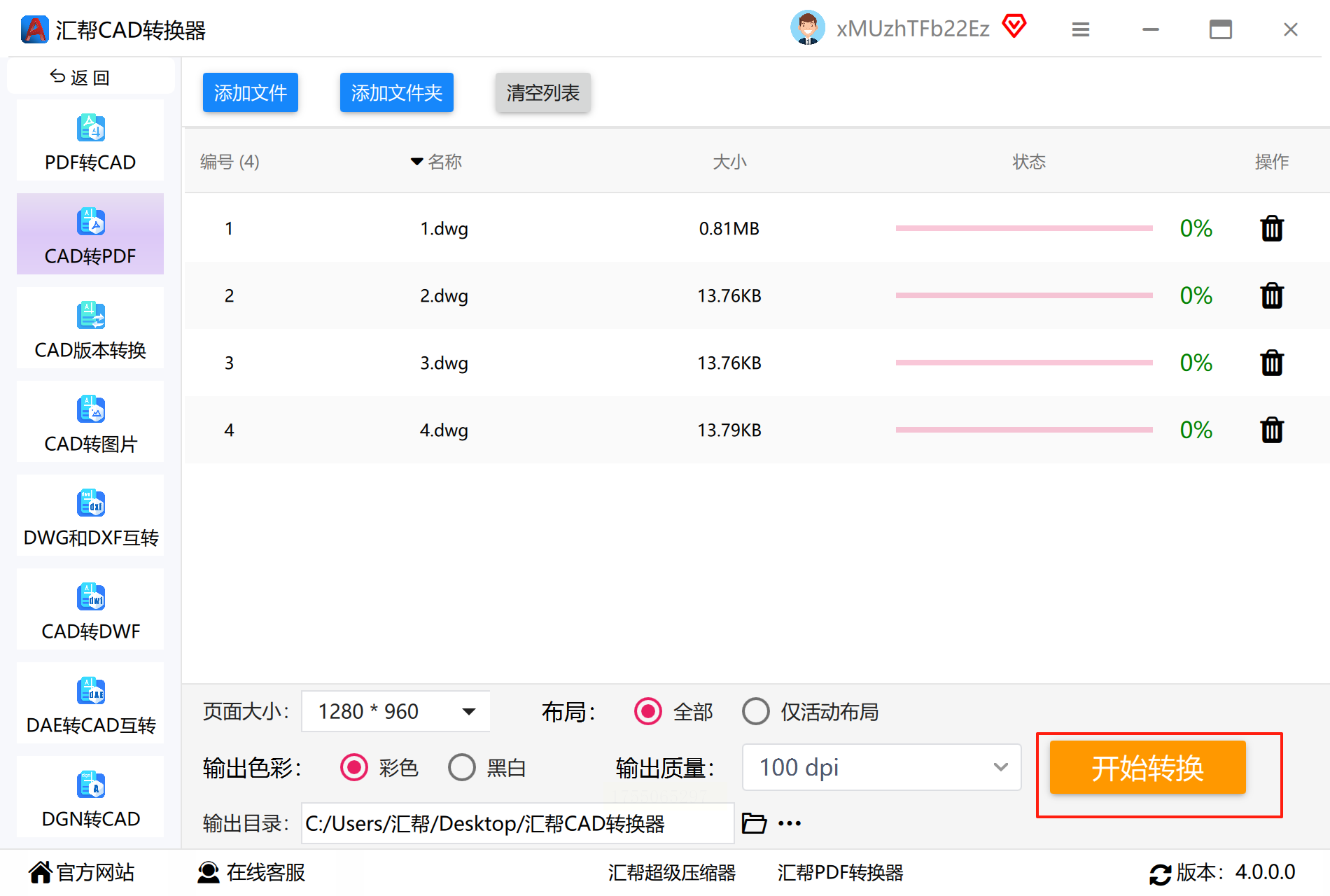Viewport: 1330px width, 896px height.
Task: Sort list by 名称 column arrow
Action: click(417, 162)
